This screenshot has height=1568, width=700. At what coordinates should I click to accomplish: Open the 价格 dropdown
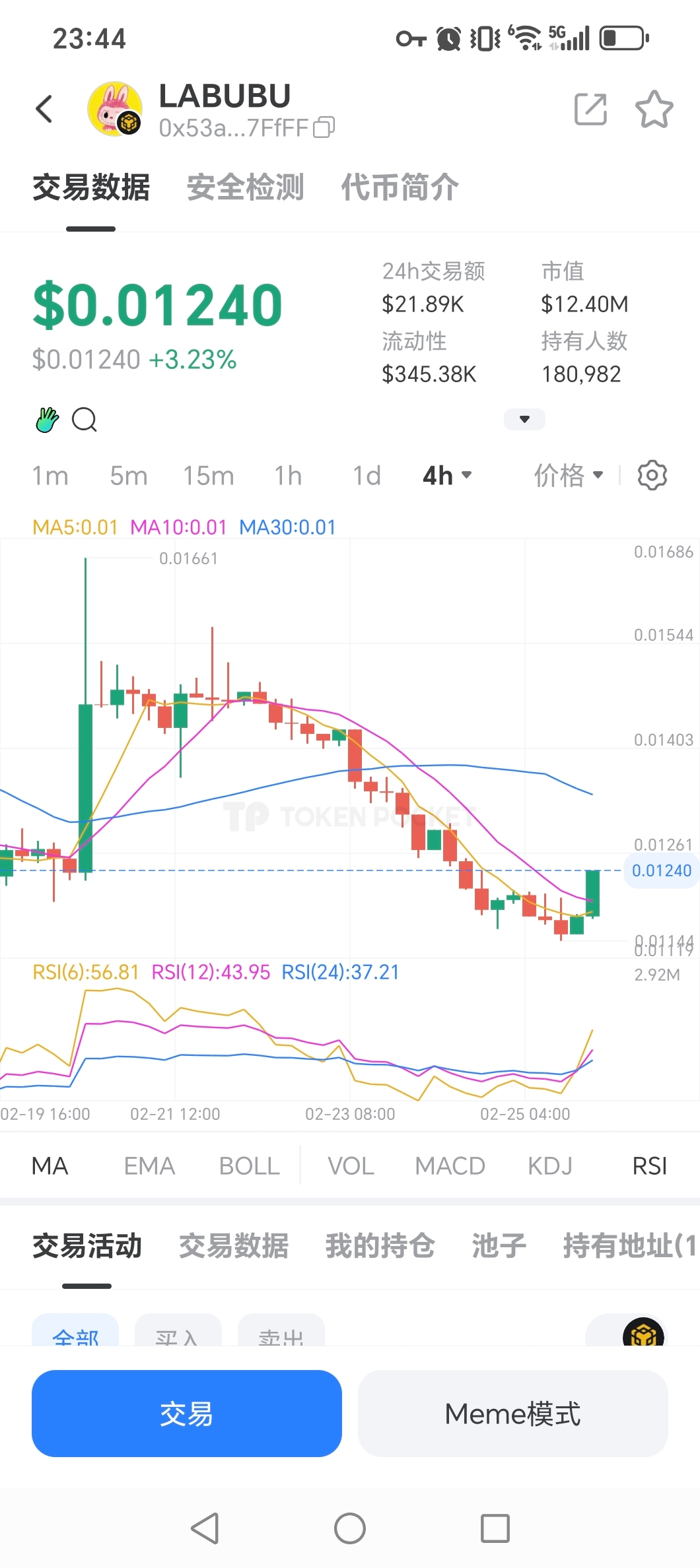click(x=569, y=475)
